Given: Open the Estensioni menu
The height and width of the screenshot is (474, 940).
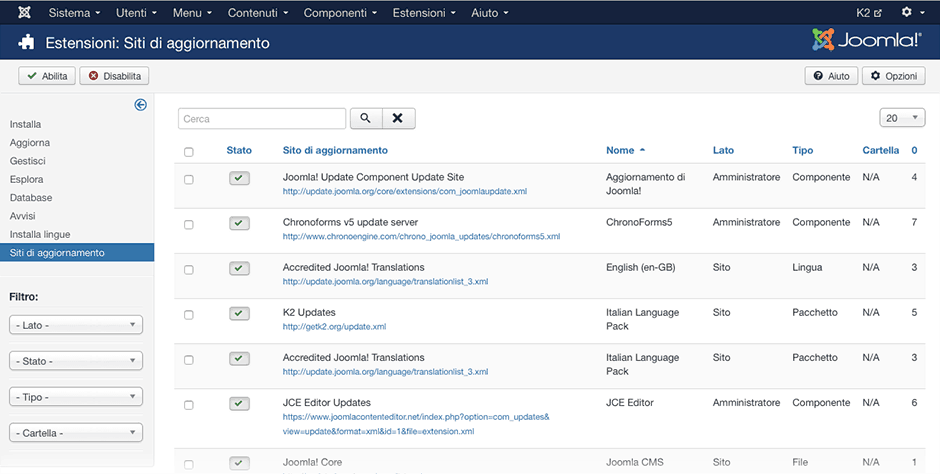Looking at the screenshot, I should click(425, 13).
